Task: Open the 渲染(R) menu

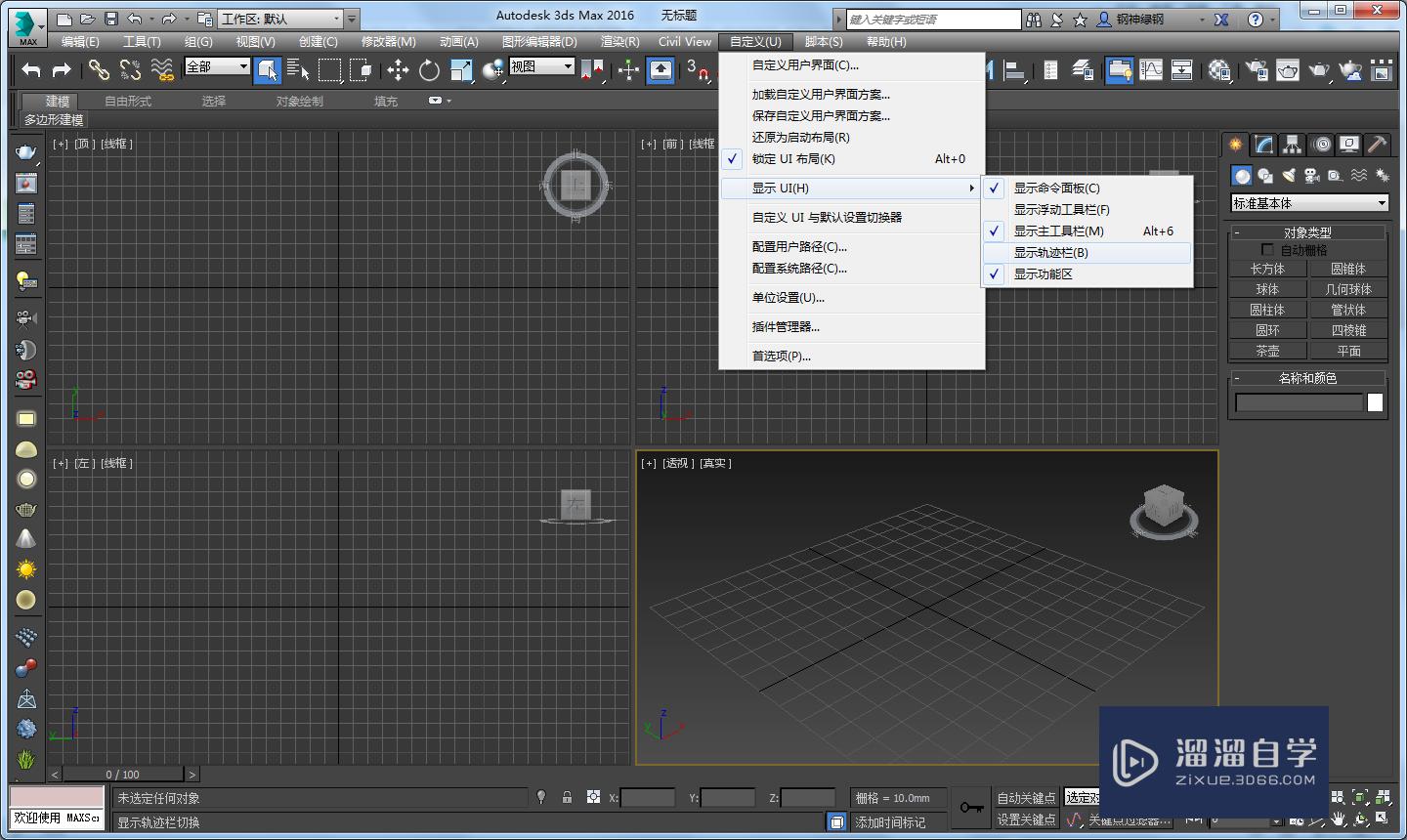Action: click(619, 42)
